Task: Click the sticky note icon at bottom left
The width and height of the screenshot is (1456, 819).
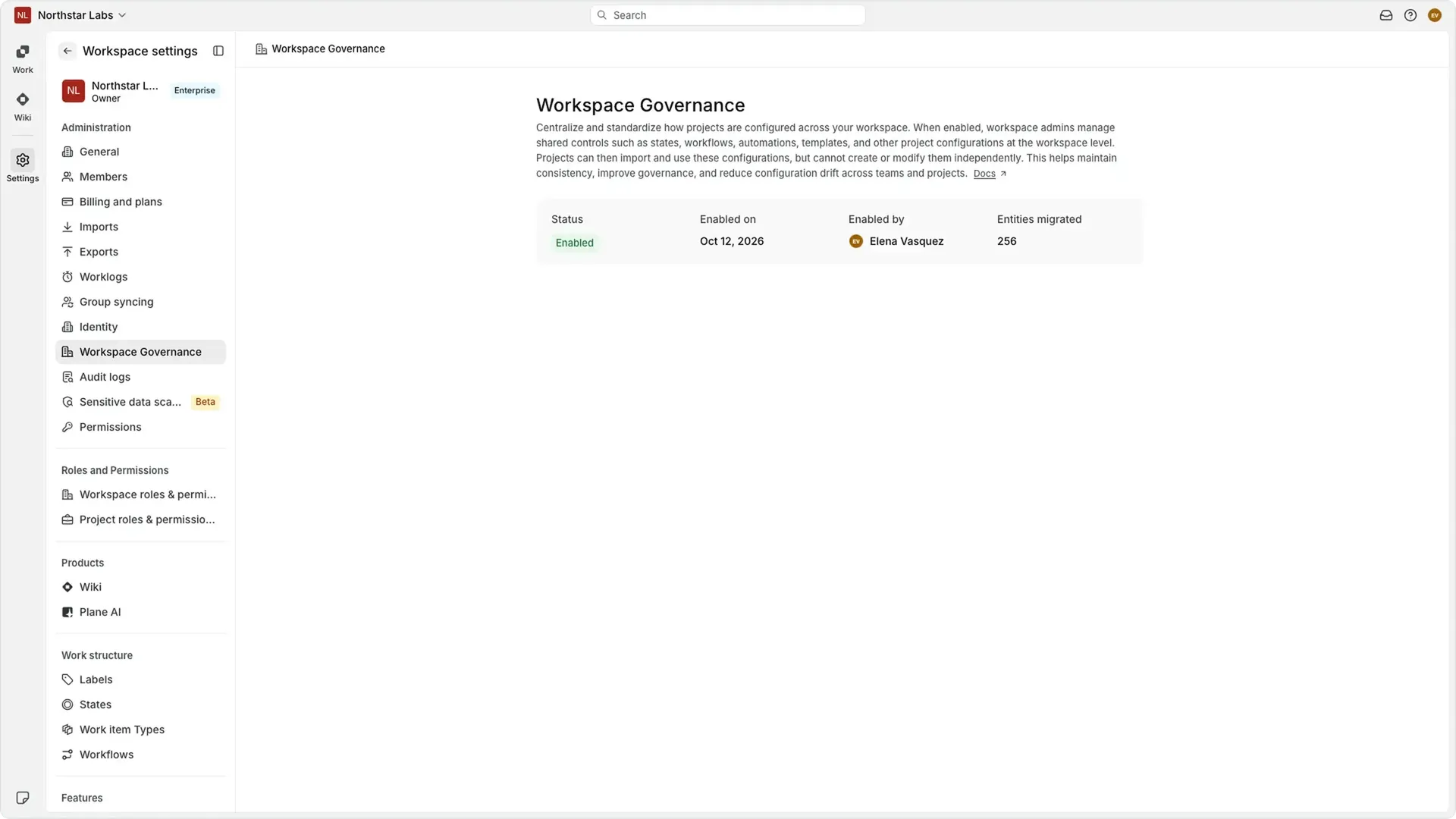Action: click(23, 797)
